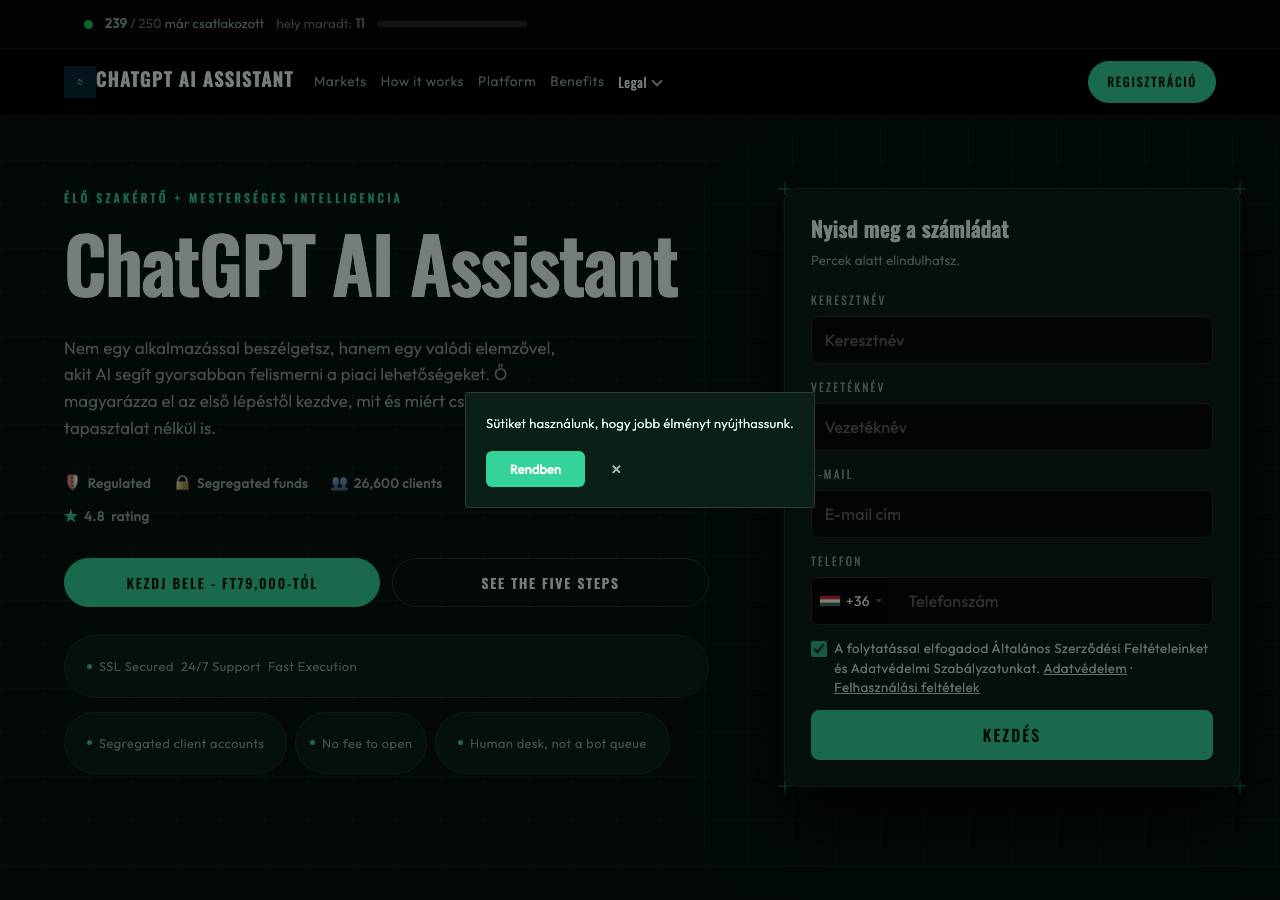Click the shield icon next to Regulated

coord(72,483)
